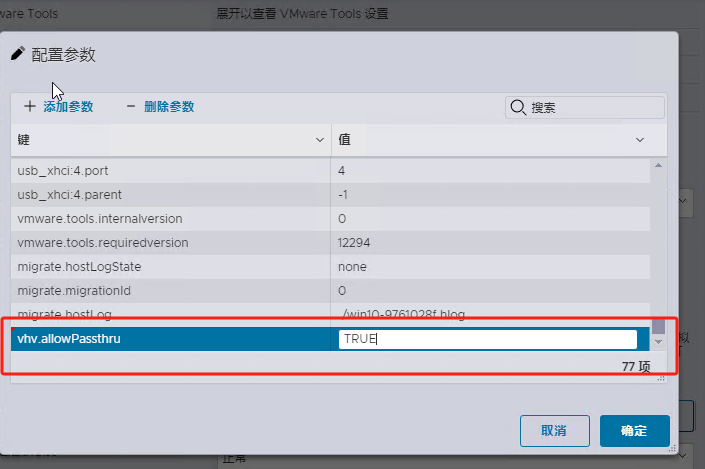Click the scrollbar up arrow in the parameter list
This screenshot has width=705, height=469.
(658, 165)
